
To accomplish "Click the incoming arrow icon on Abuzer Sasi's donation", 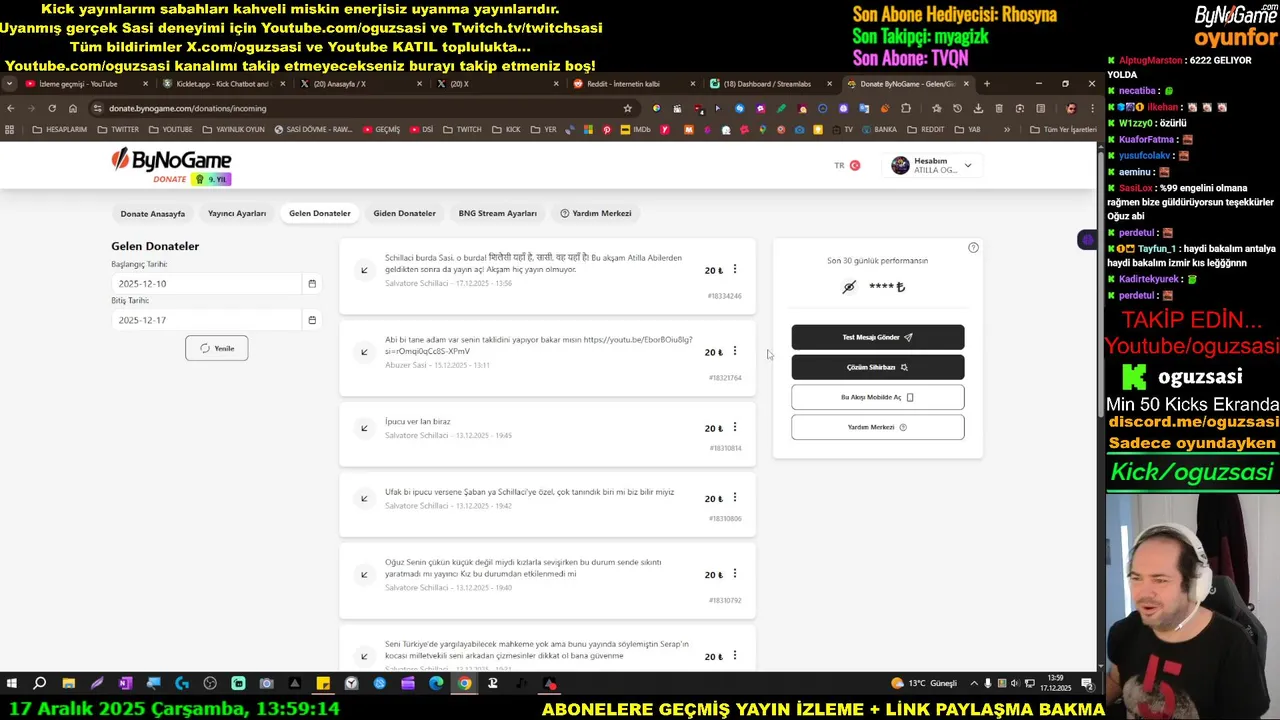I will pyautogui.click(x=364, y=352).
